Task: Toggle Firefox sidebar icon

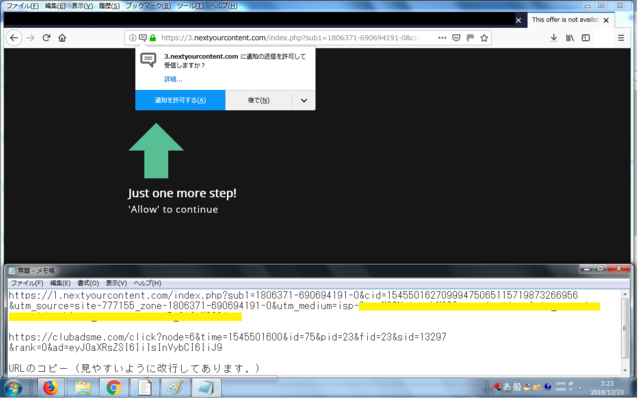Action: pos(586,38)
